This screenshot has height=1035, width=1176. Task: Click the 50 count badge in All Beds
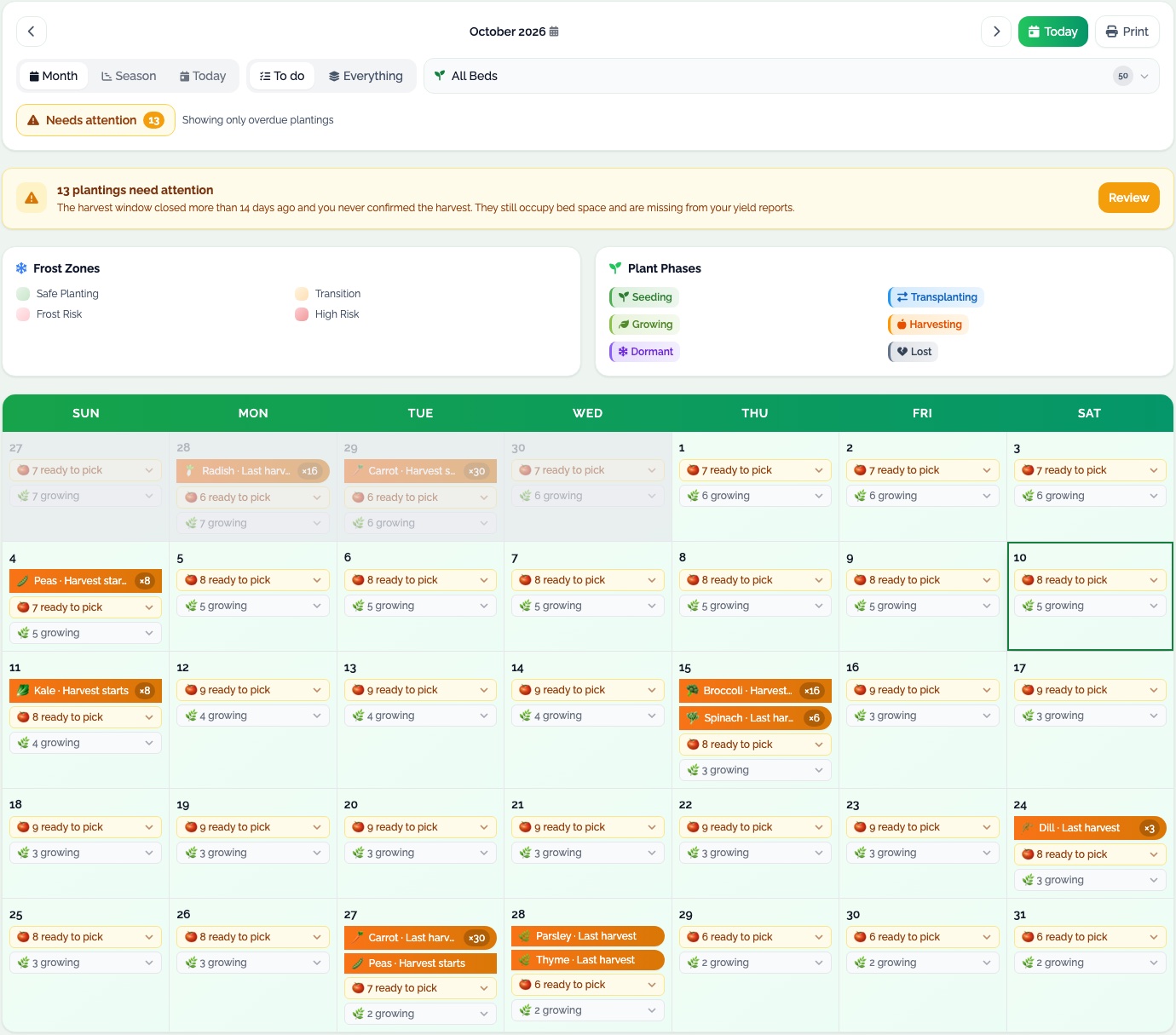click(x=1123, y=76)
